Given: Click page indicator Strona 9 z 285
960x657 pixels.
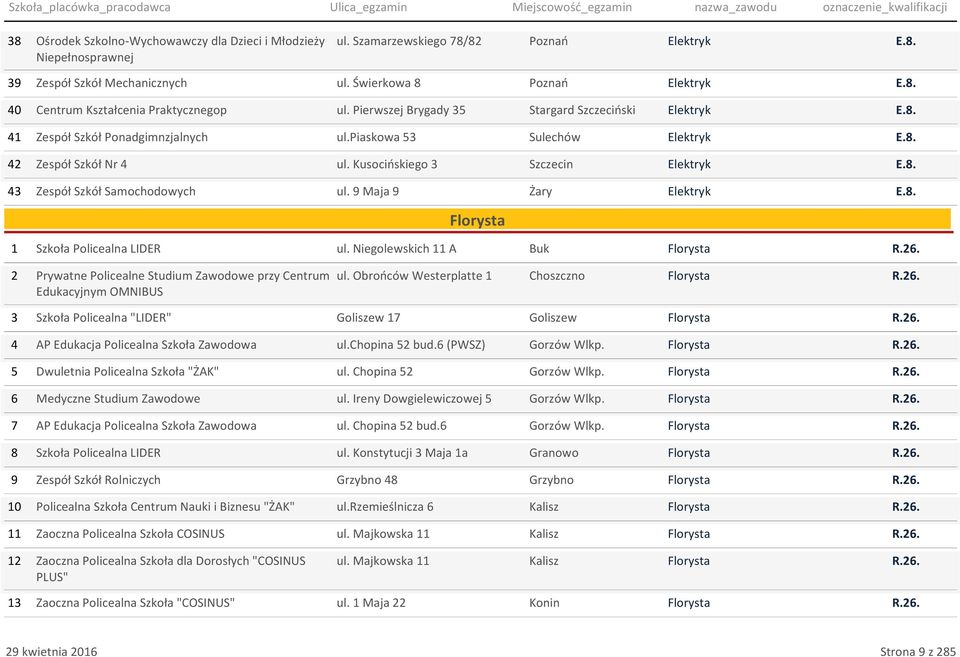Looking at the screenshot, I should tap(918, 651).
